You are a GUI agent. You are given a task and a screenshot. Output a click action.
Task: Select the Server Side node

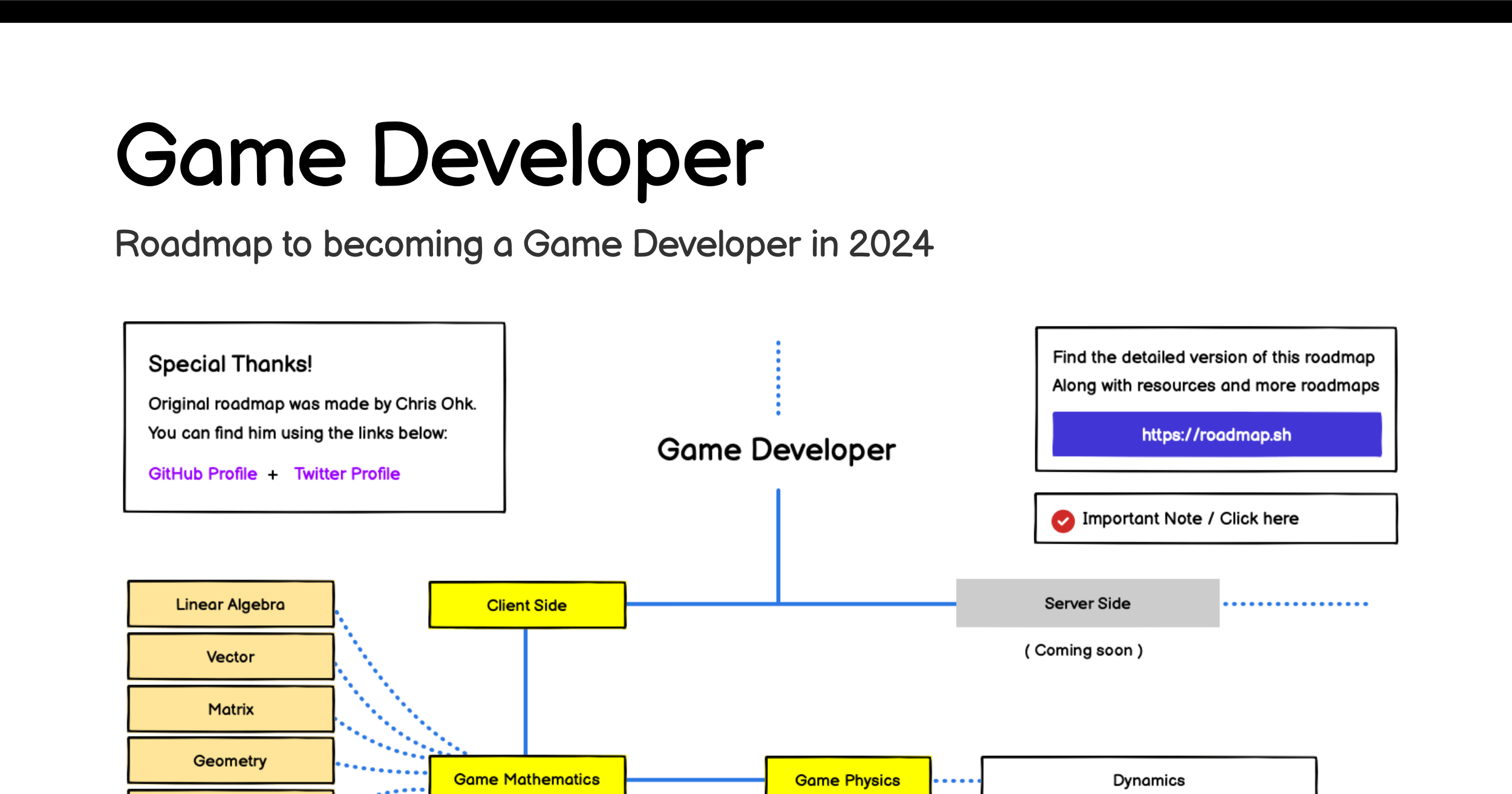coord(1087,603)
